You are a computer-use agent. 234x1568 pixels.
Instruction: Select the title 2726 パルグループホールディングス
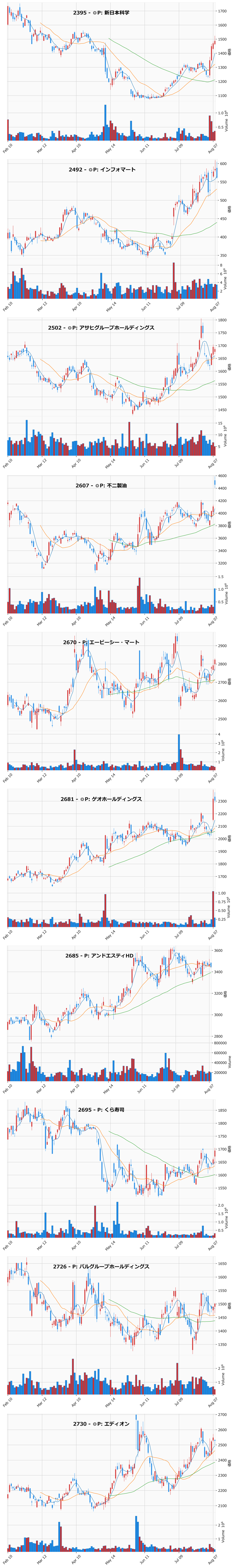(x=101, y=1266)
